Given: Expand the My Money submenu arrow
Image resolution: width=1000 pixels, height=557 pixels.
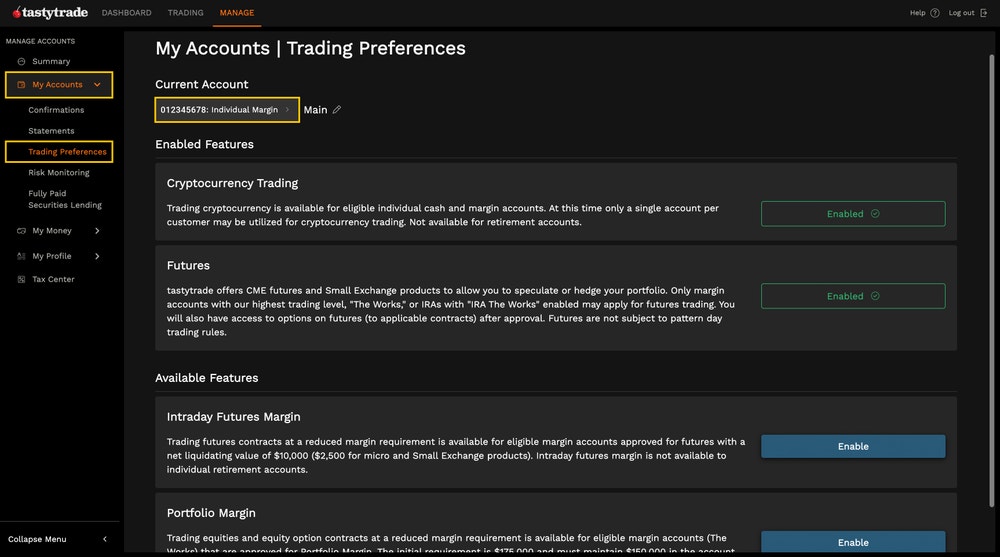Looking at the screenshot, I should point(97,230).
